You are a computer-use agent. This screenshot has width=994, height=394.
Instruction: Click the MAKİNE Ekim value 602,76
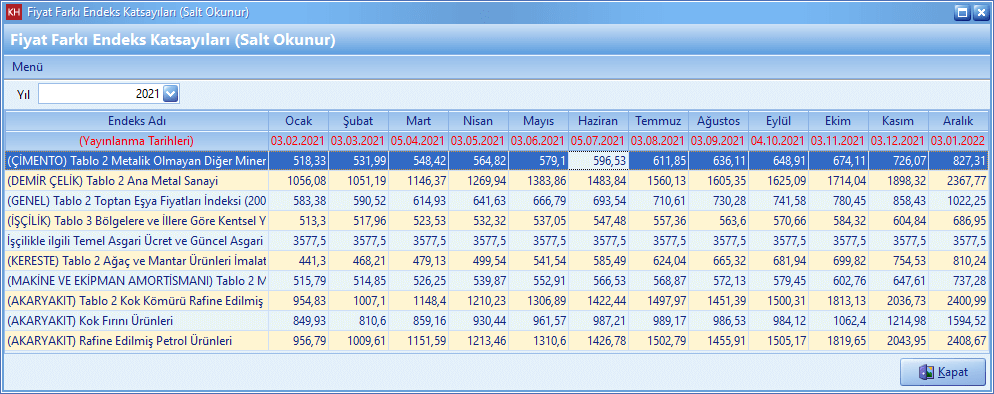click(x=838, y=281)
